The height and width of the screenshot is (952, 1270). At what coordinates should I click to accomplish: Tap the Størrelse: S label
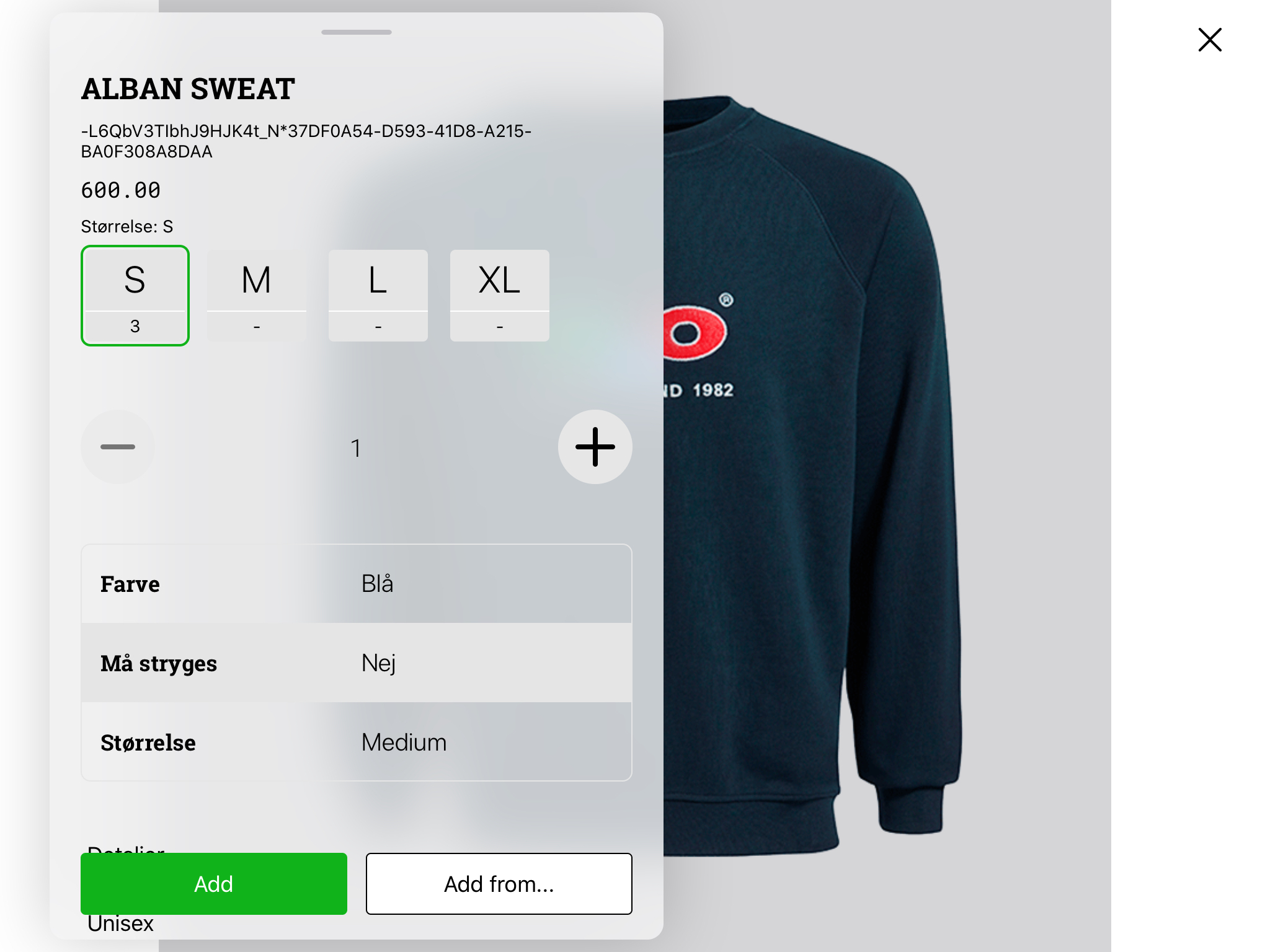tap(127, 227)
